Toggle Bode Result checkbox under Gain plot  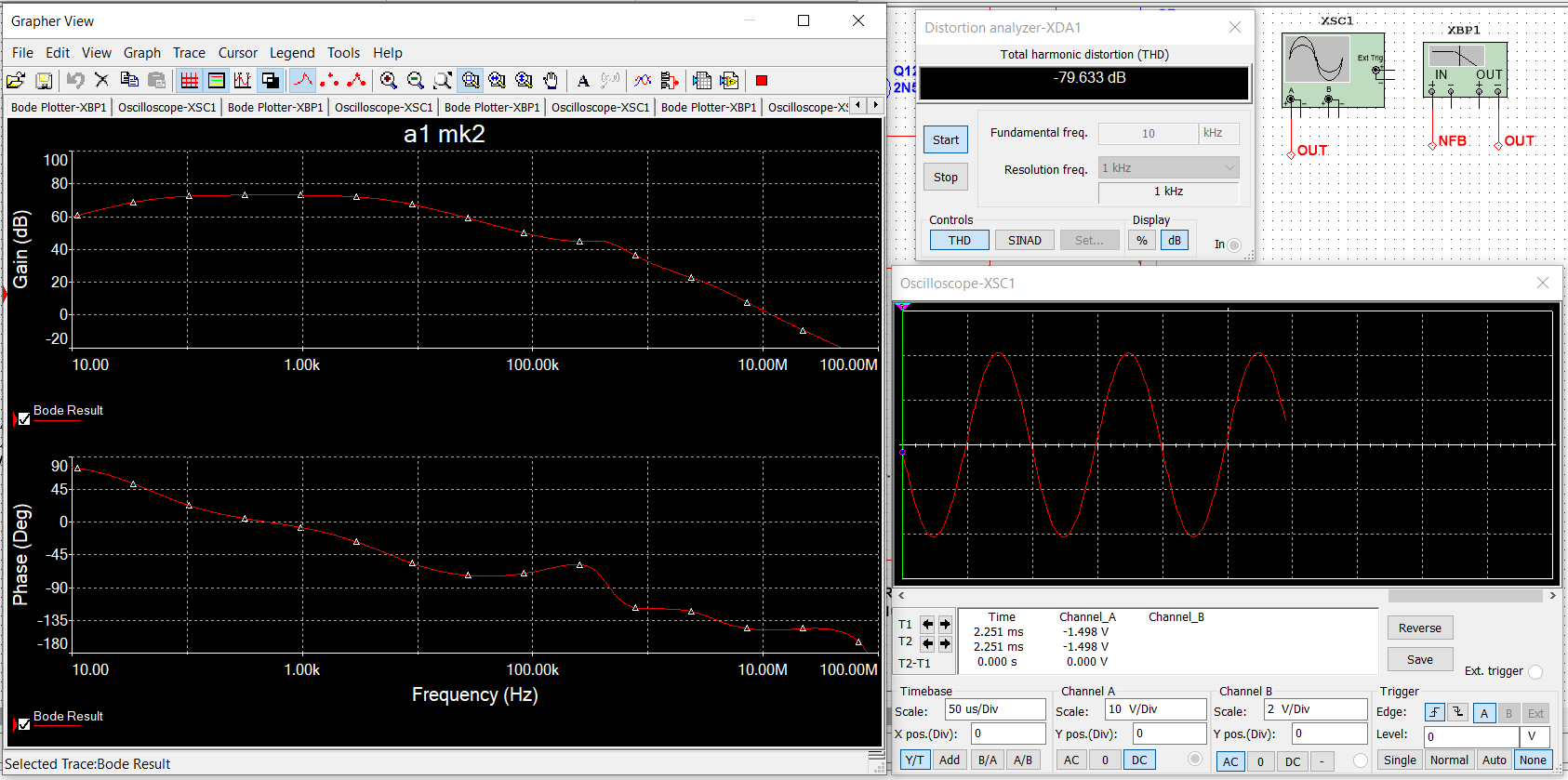click(24, 419)
